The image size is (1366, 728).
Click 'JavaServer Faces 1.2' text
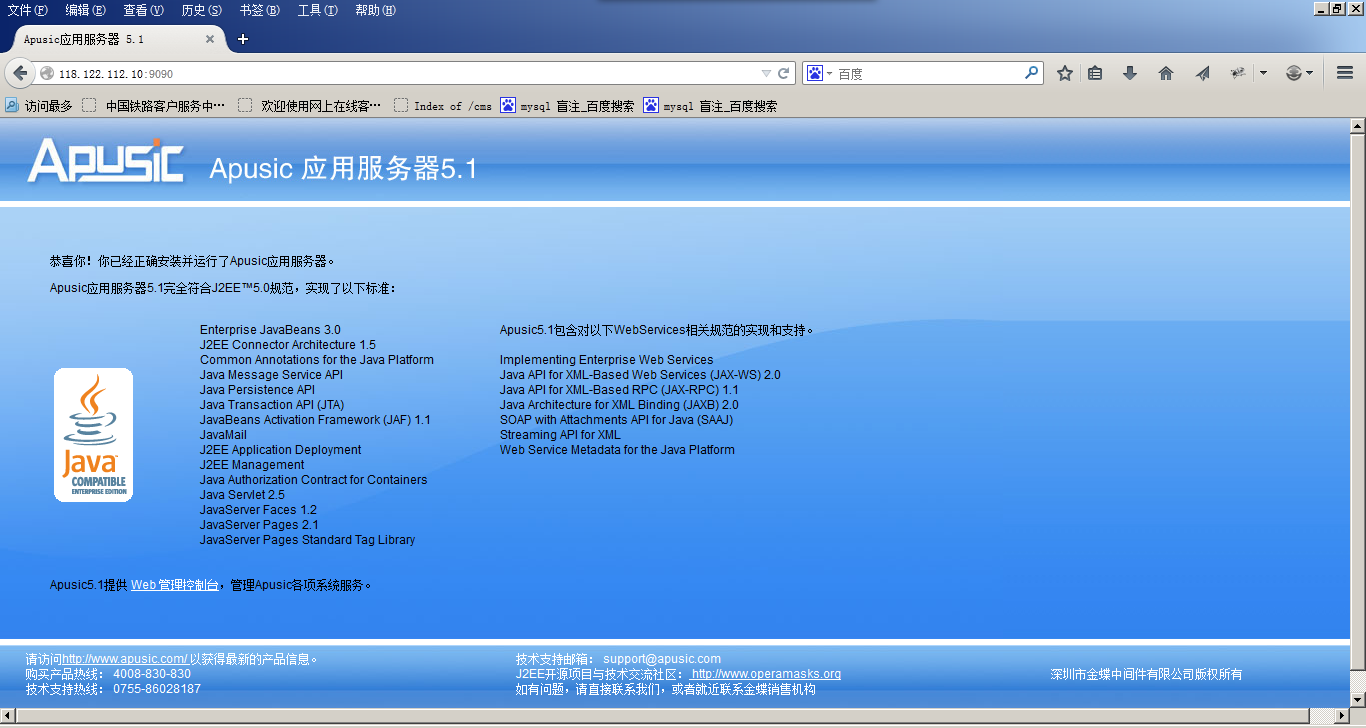coord(258,510)
